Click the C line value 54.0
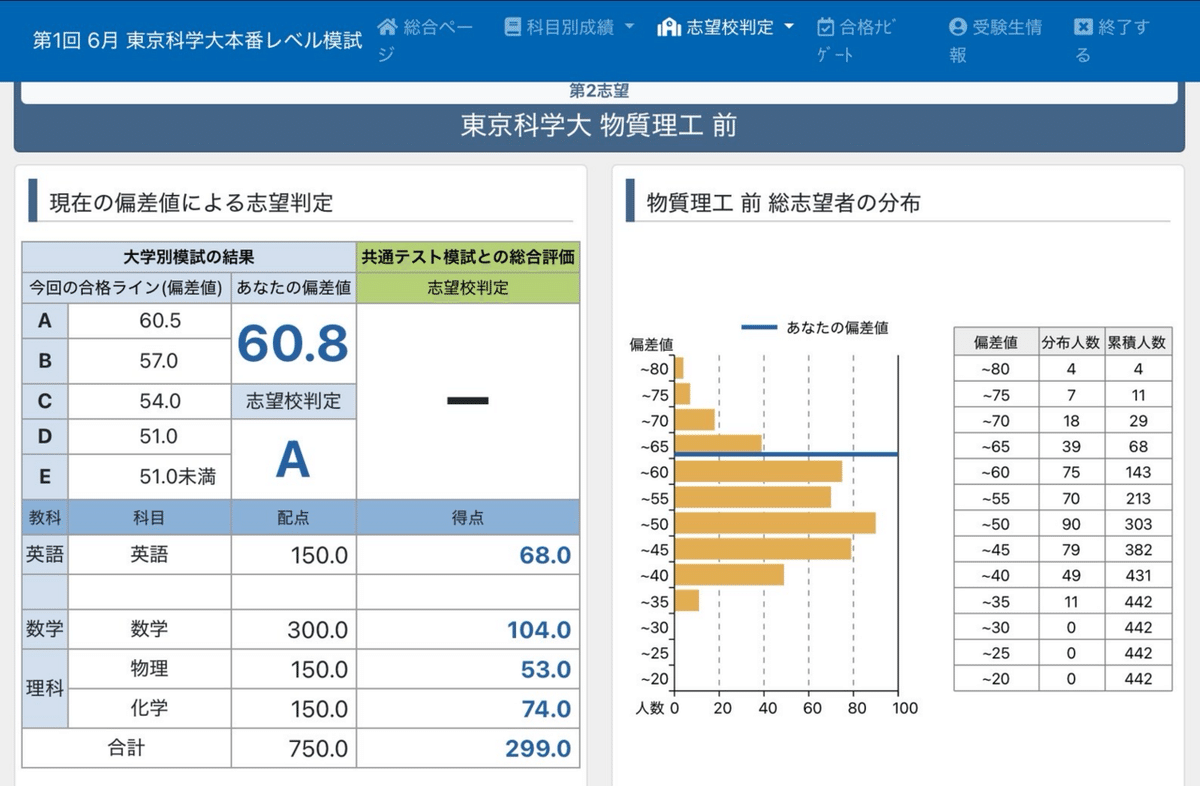The image size is (1200, 786). 160,401
